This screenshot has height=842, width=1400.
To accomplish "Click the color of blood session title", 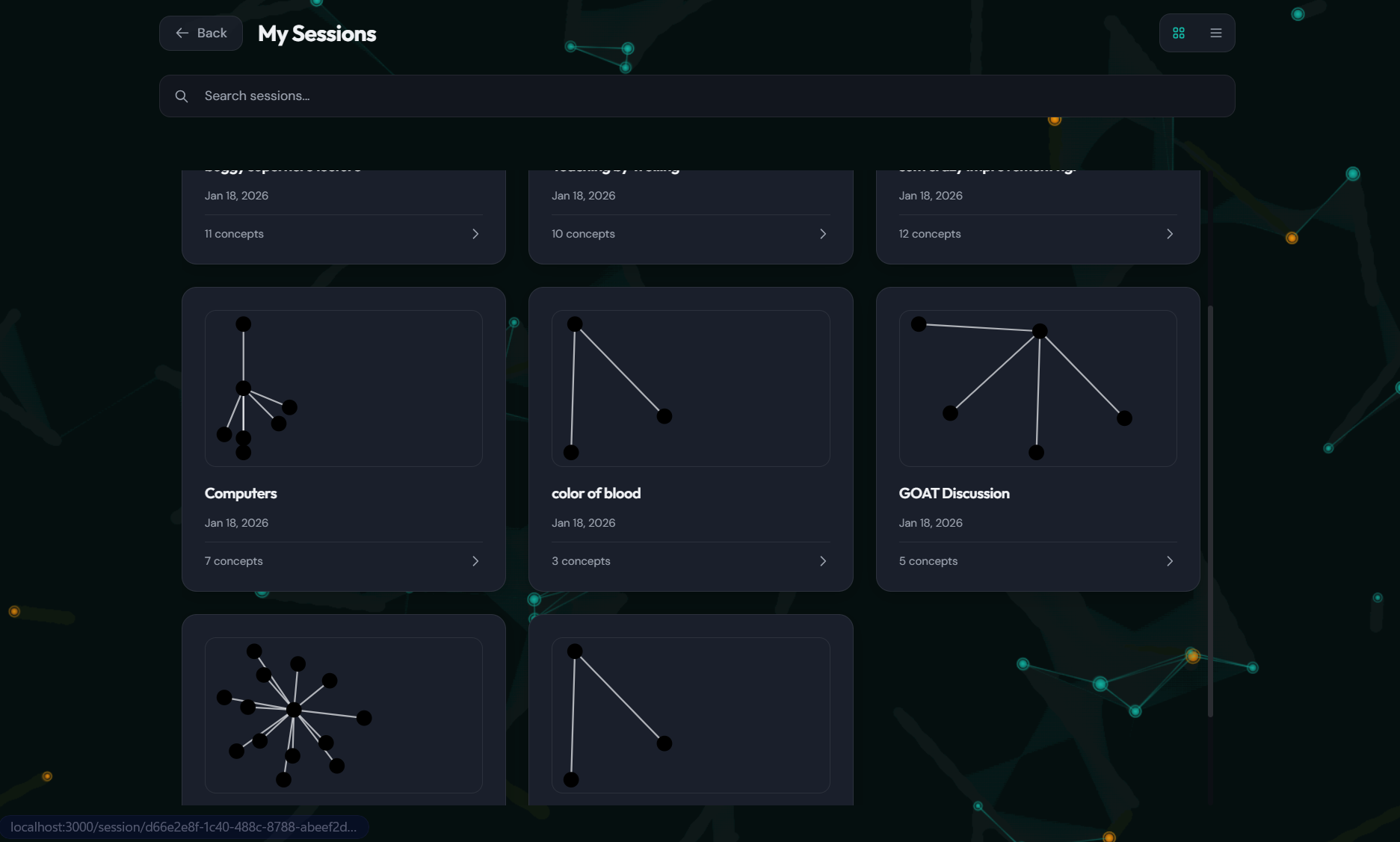I will coord(596,493).
